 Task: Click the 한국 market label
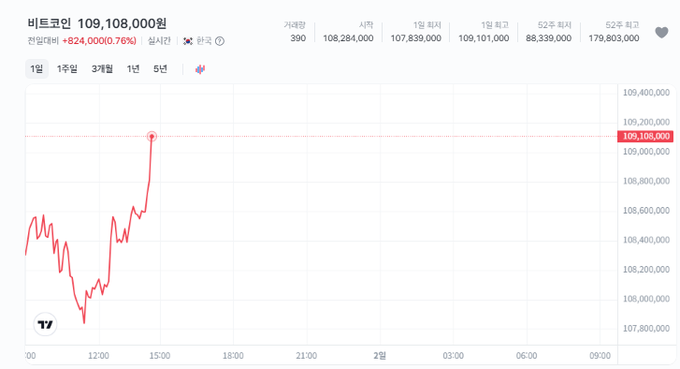pos(204,41)
